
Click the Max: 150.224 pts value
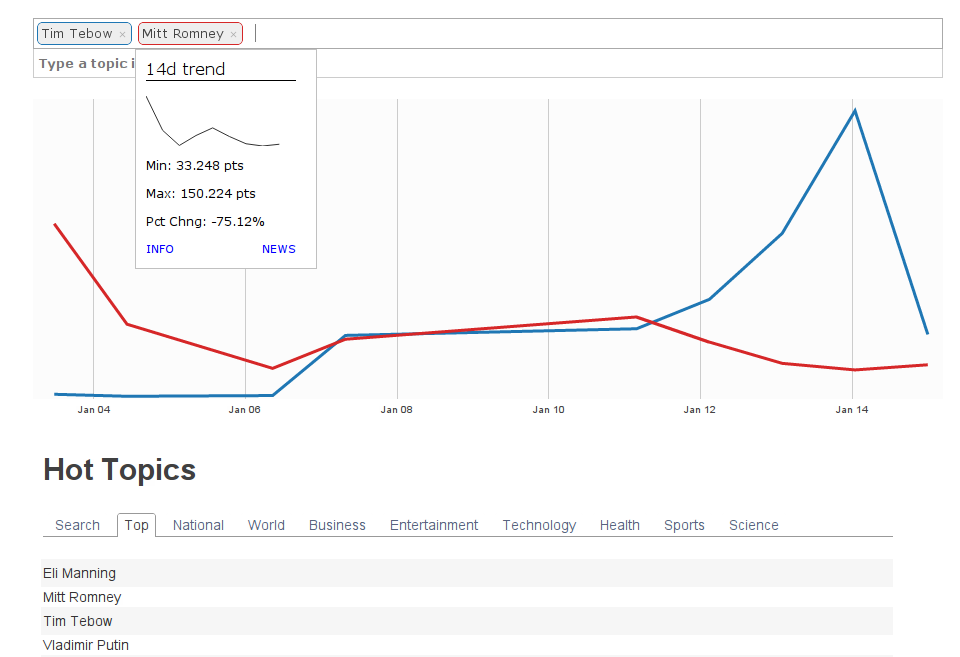coord(201,194)
